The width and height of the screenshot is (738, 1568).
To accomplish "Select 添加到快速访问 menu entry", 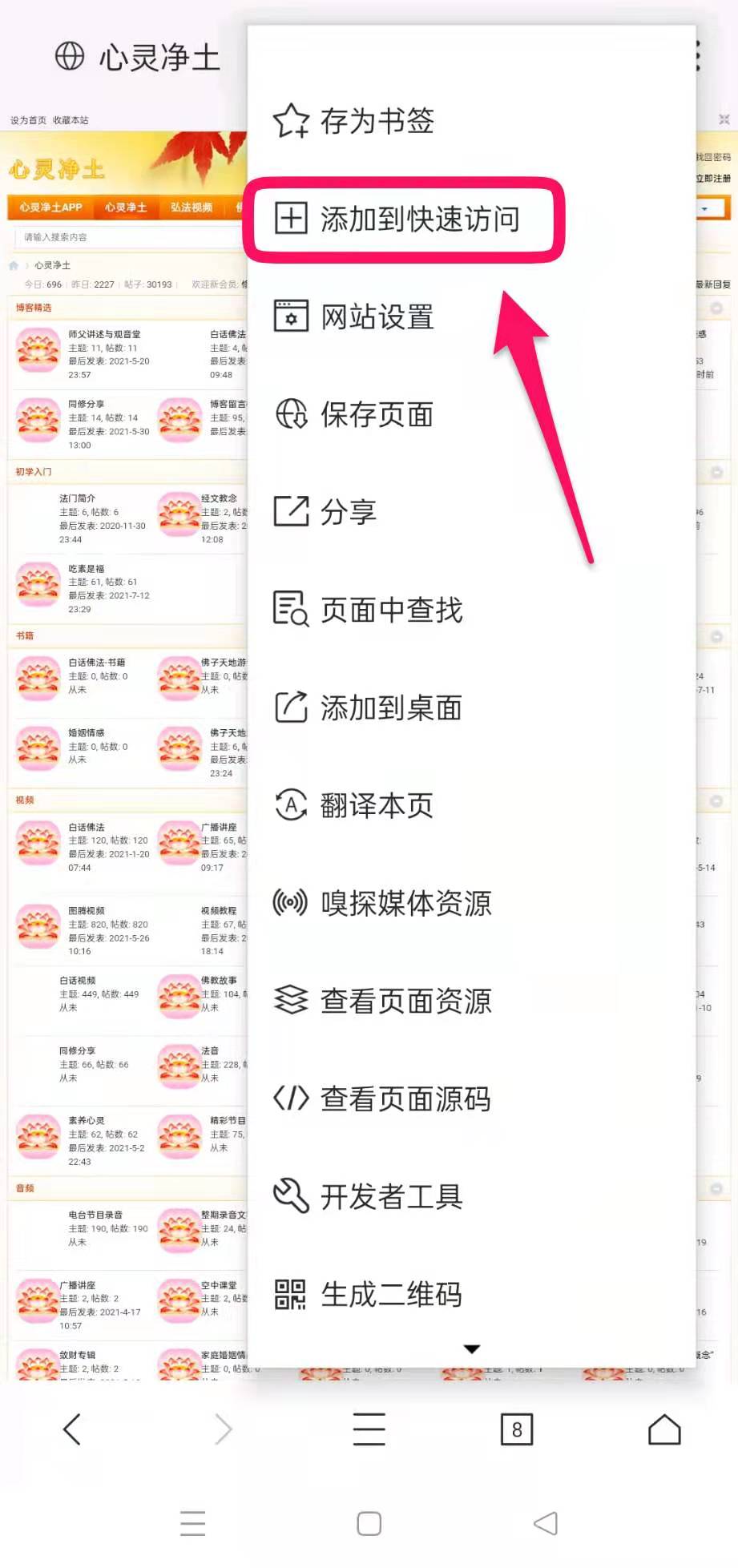I will pyautogui.click(x=405, y=220).
